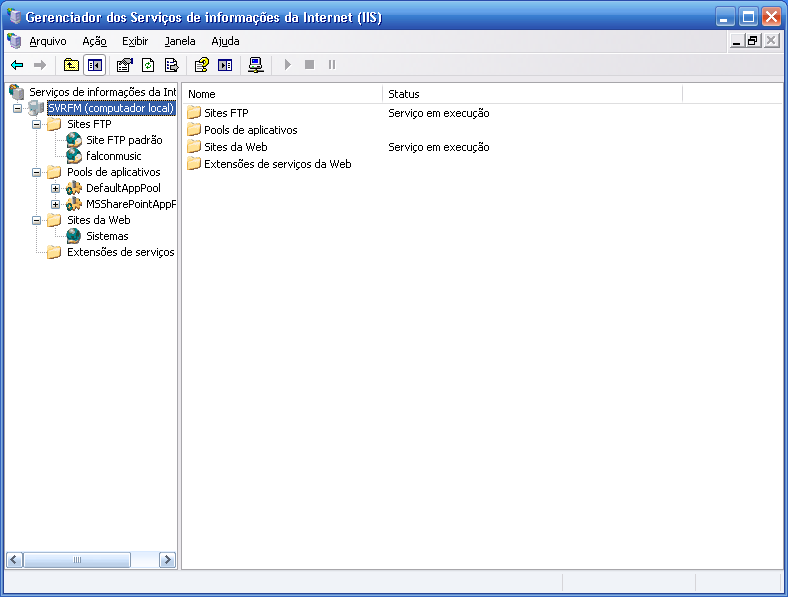Pause the item with the pause button
The width and height of the screenshot is (788, 597).
pyautogui.click(x=332, y=65)
